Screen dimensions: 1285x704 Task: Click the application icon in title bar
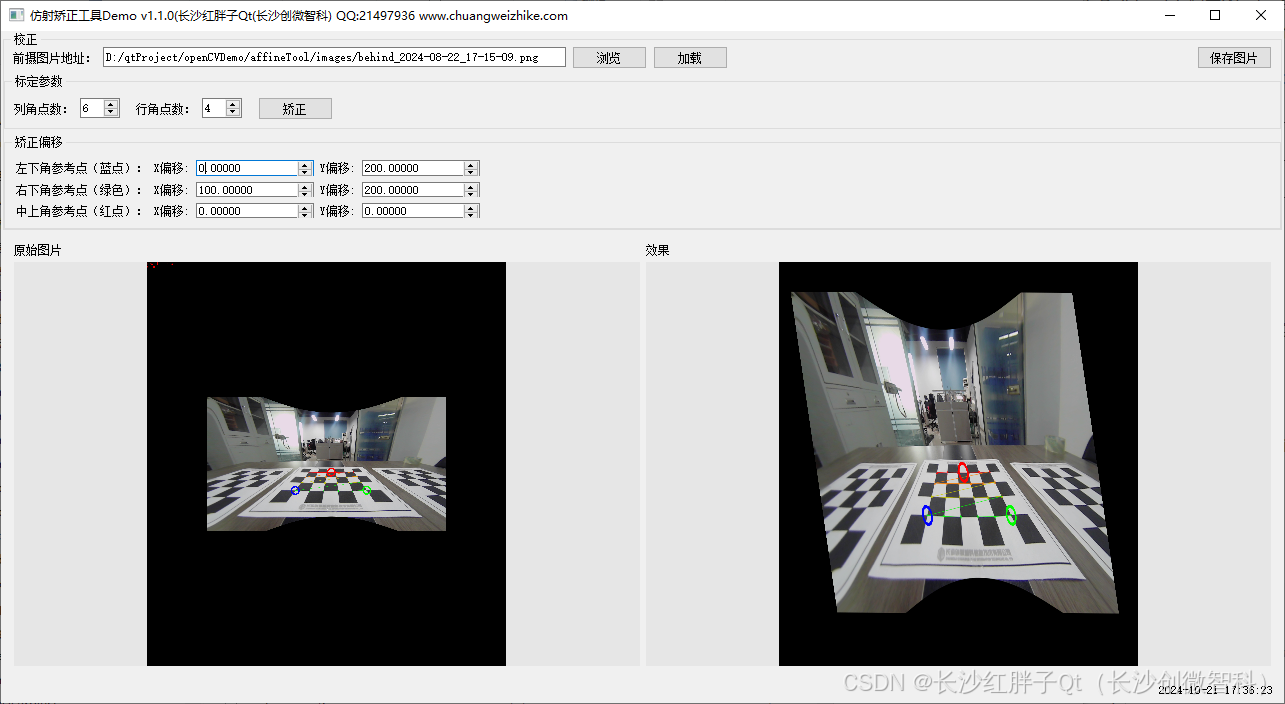tap(14, 15)
